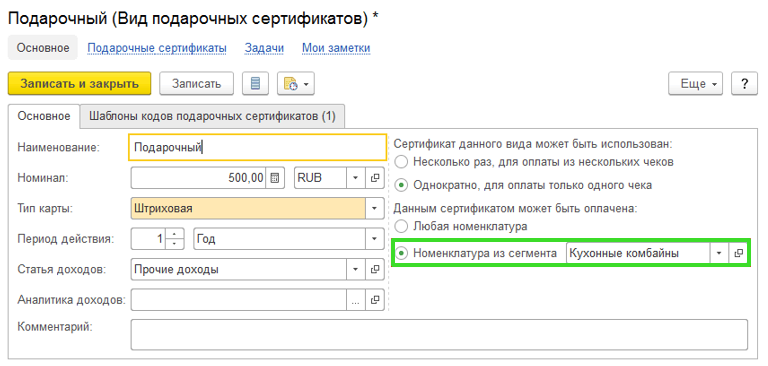768x366 pixels.
Task: Click the Записать button
Action: pyautogui.click(x=196, y=84)
